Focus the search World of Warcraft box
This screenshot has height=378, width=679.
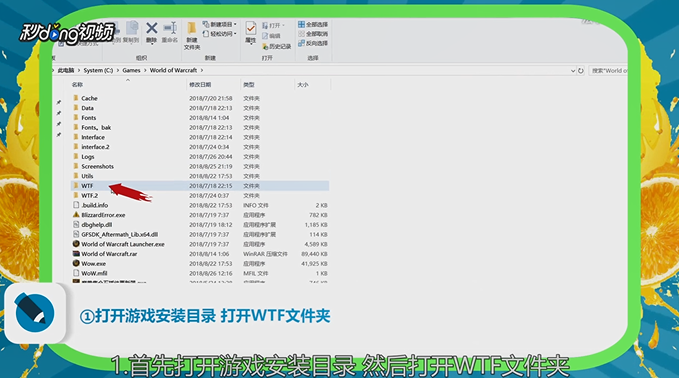pyautogui.click(x=608, y=71)
